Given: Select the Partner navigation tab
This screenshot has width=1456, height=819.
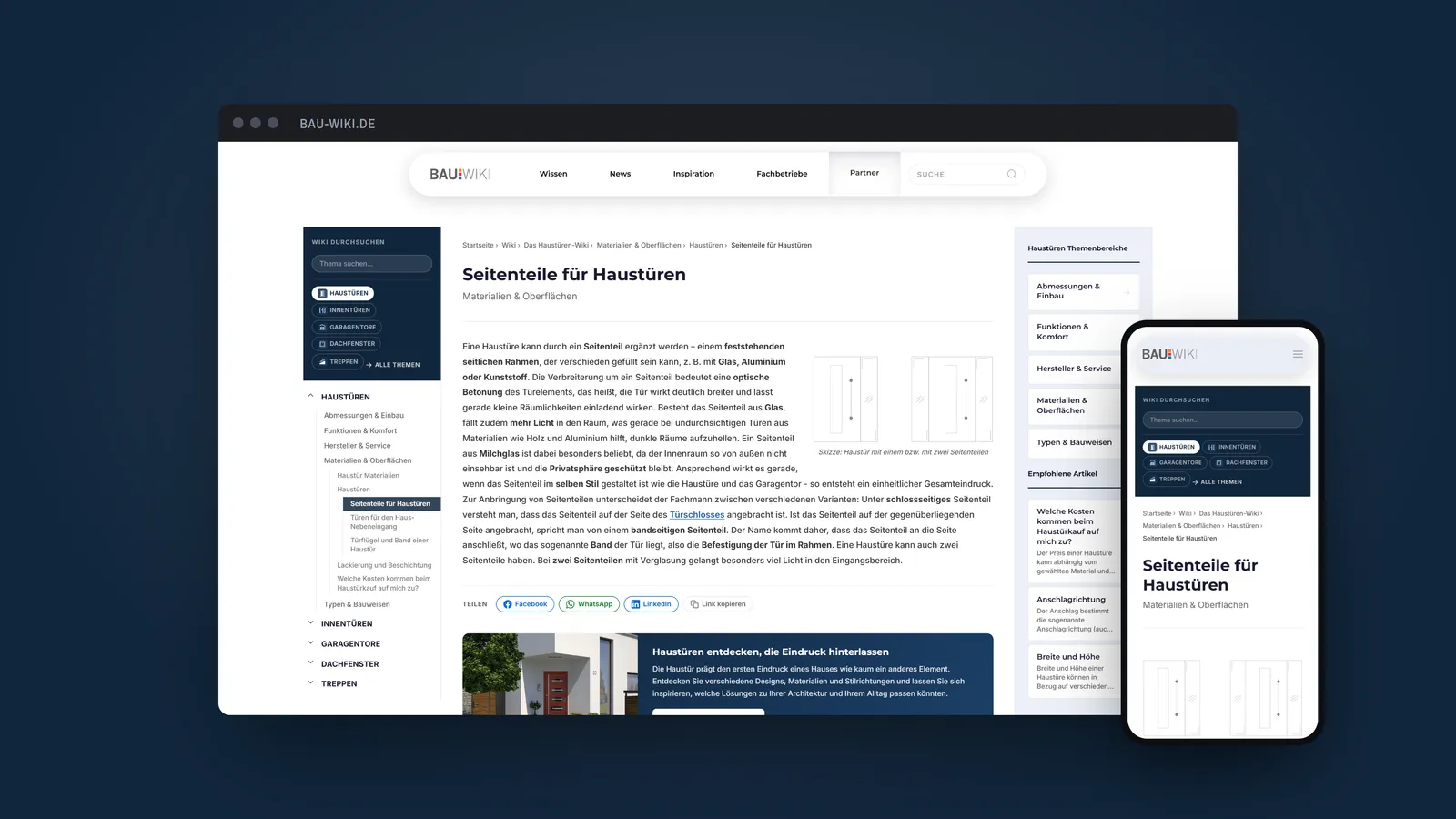Looking at the screenshot, I should 864,173.
